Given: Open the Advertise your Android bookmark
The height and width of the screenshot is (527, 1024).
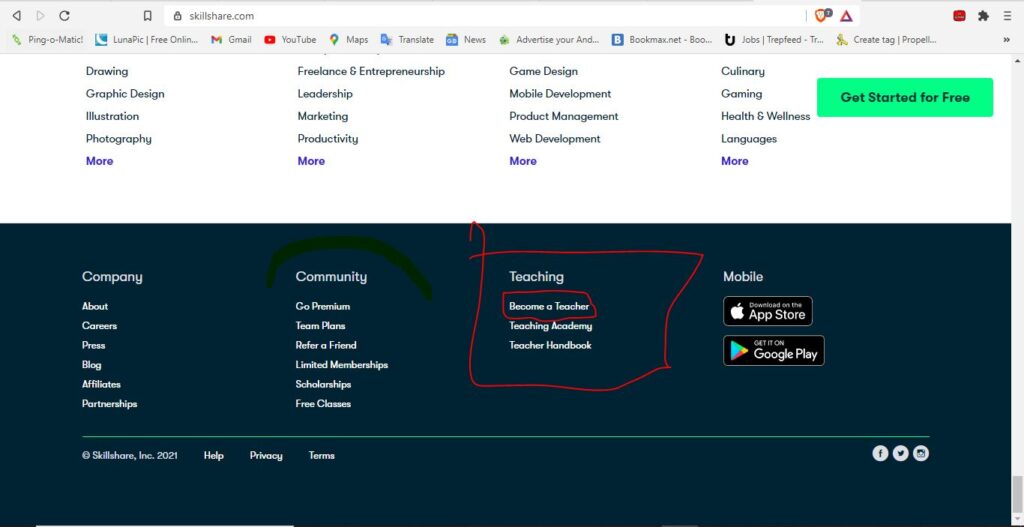Looking at the screenshot, I should (x=549, y=40).
